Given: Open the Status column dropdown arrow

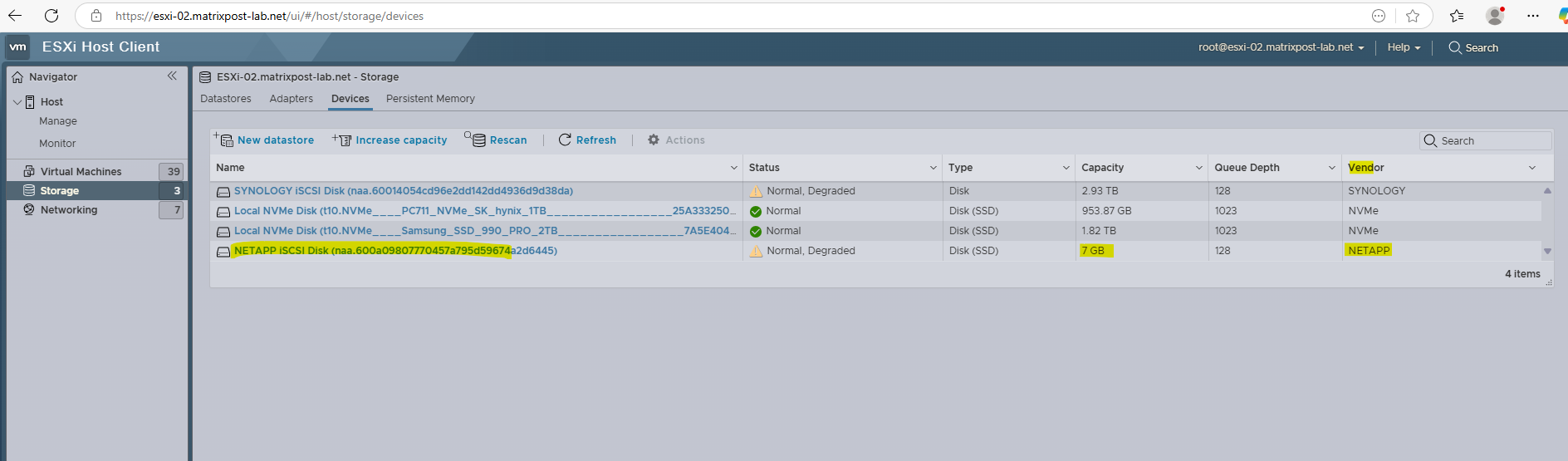Looking at the screenshot, I should tap(933, 168).
